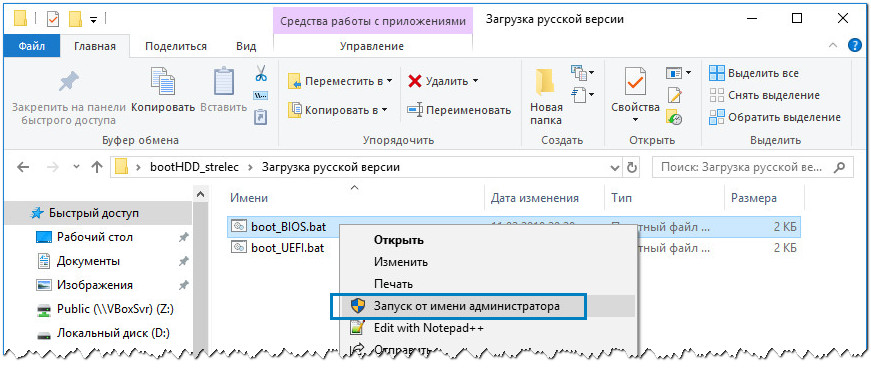Click Снять выделение
Image resolution: width=871 pixels, height=368 pixels.
764,96
